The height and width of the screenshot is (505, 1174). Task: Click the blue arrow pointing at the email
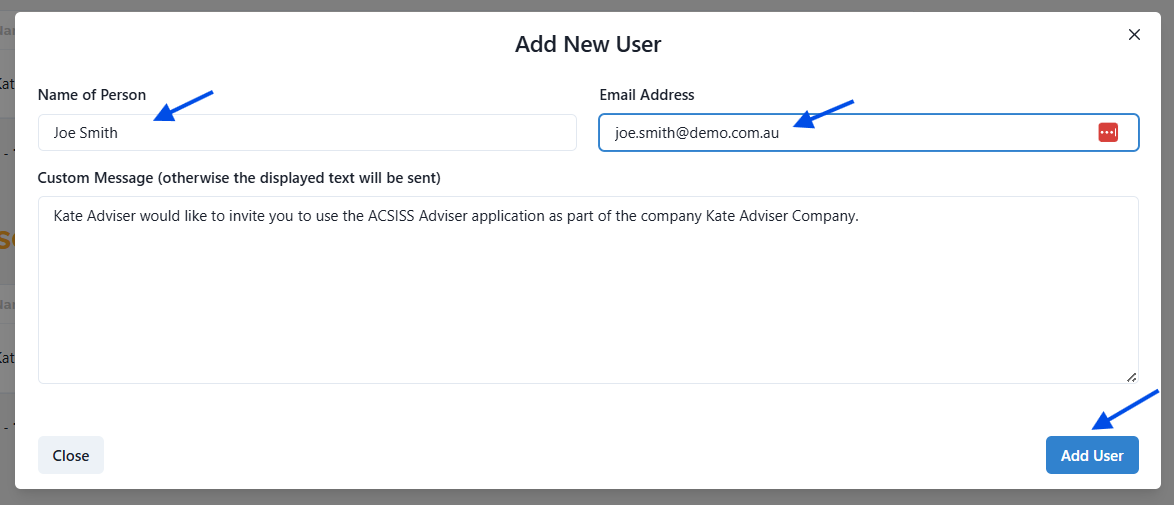tap(823, 113)
